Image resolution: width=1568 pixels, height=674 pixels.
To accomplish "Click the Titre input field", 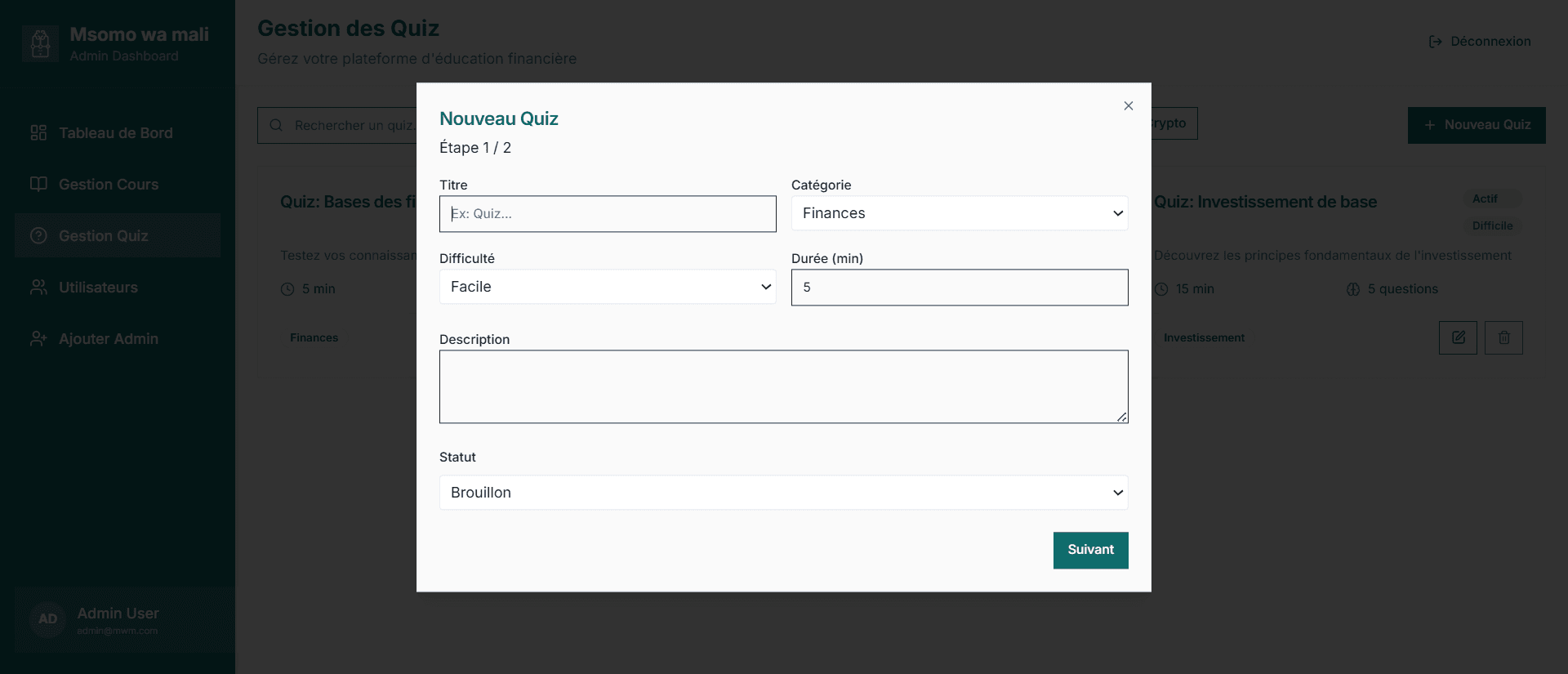I will coord(608,214).
